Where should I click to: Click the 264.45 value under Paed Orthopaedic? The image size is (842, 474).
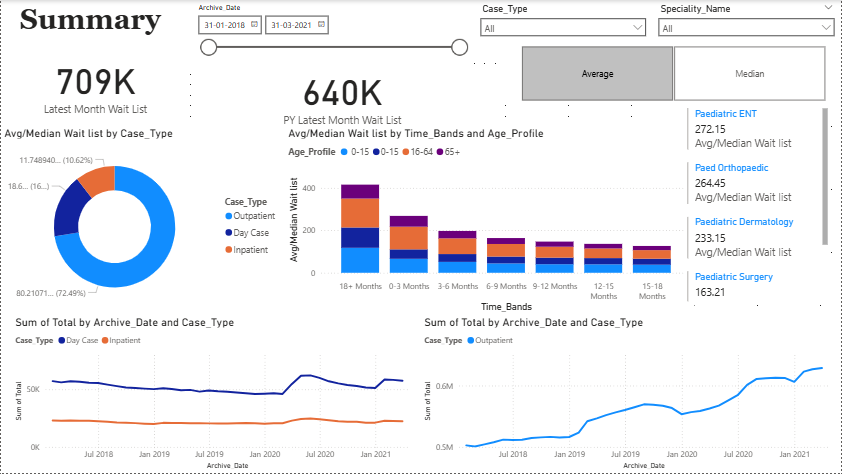tap(710, 183)
